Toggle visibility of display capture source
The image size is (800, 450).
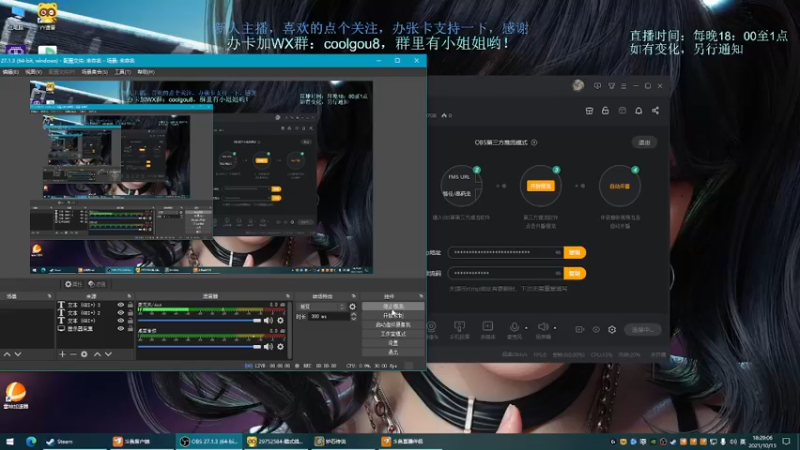120,329
